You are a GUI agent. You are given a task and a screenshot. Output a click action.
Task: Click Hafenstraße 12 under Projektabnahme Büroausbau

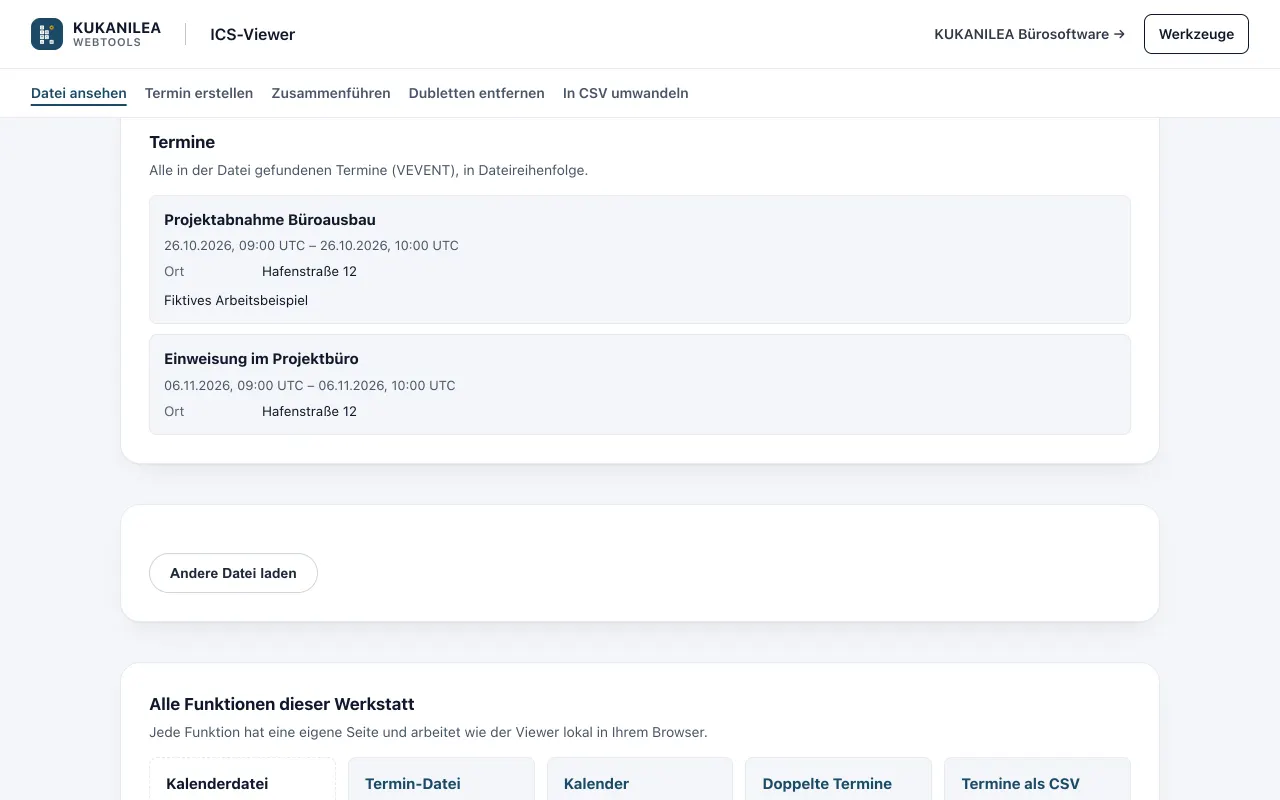pyautogui.click(x=309, y=271)
